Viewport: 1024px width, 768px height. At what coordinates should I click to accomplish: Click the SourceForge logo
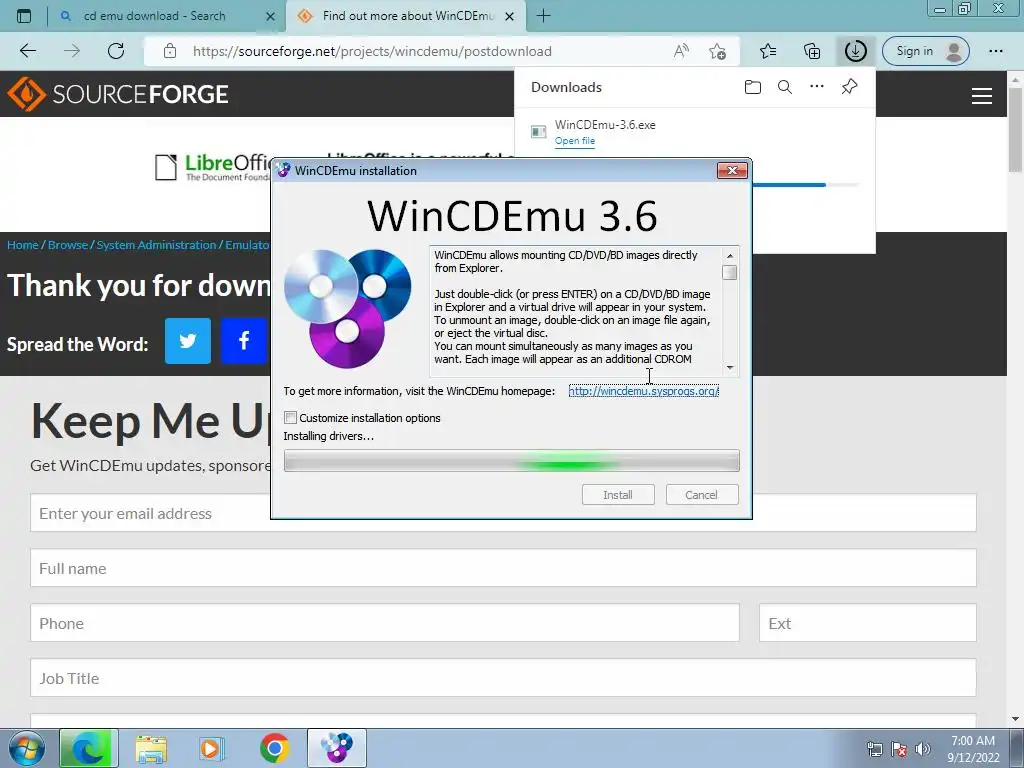point(118,94)
